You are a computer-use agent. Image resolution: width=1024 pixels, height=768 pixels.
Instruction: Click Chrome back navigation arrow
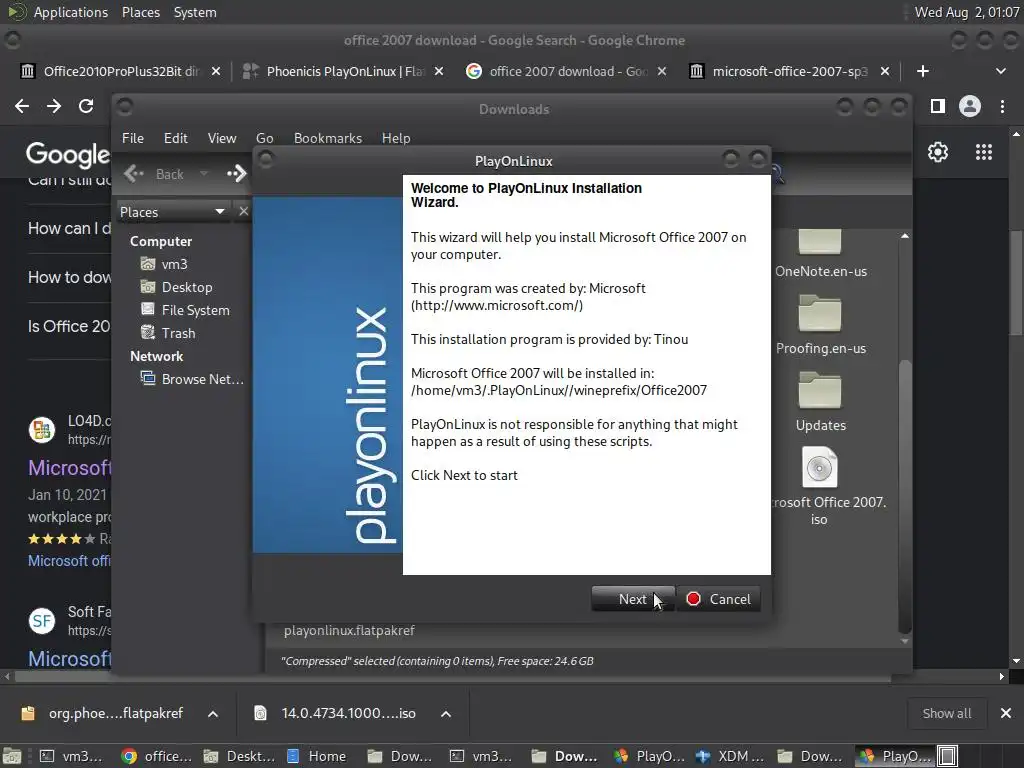(x=22, y=106)
